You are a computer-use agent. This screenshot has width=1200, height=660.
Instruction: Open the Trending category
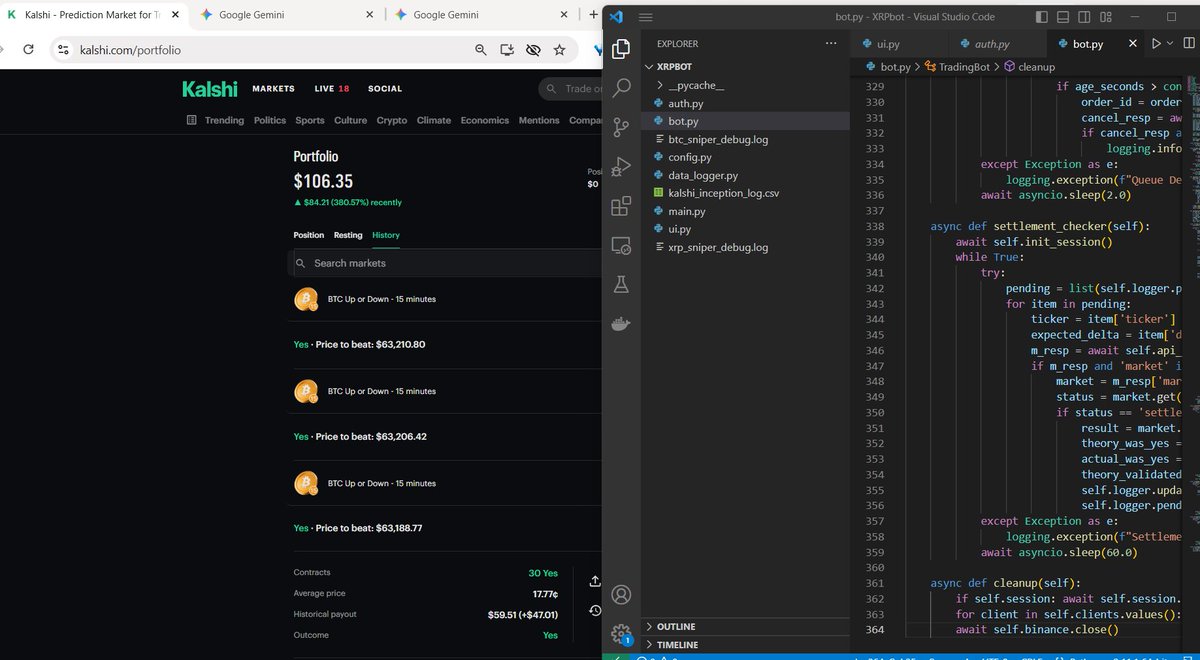point(224,120)
